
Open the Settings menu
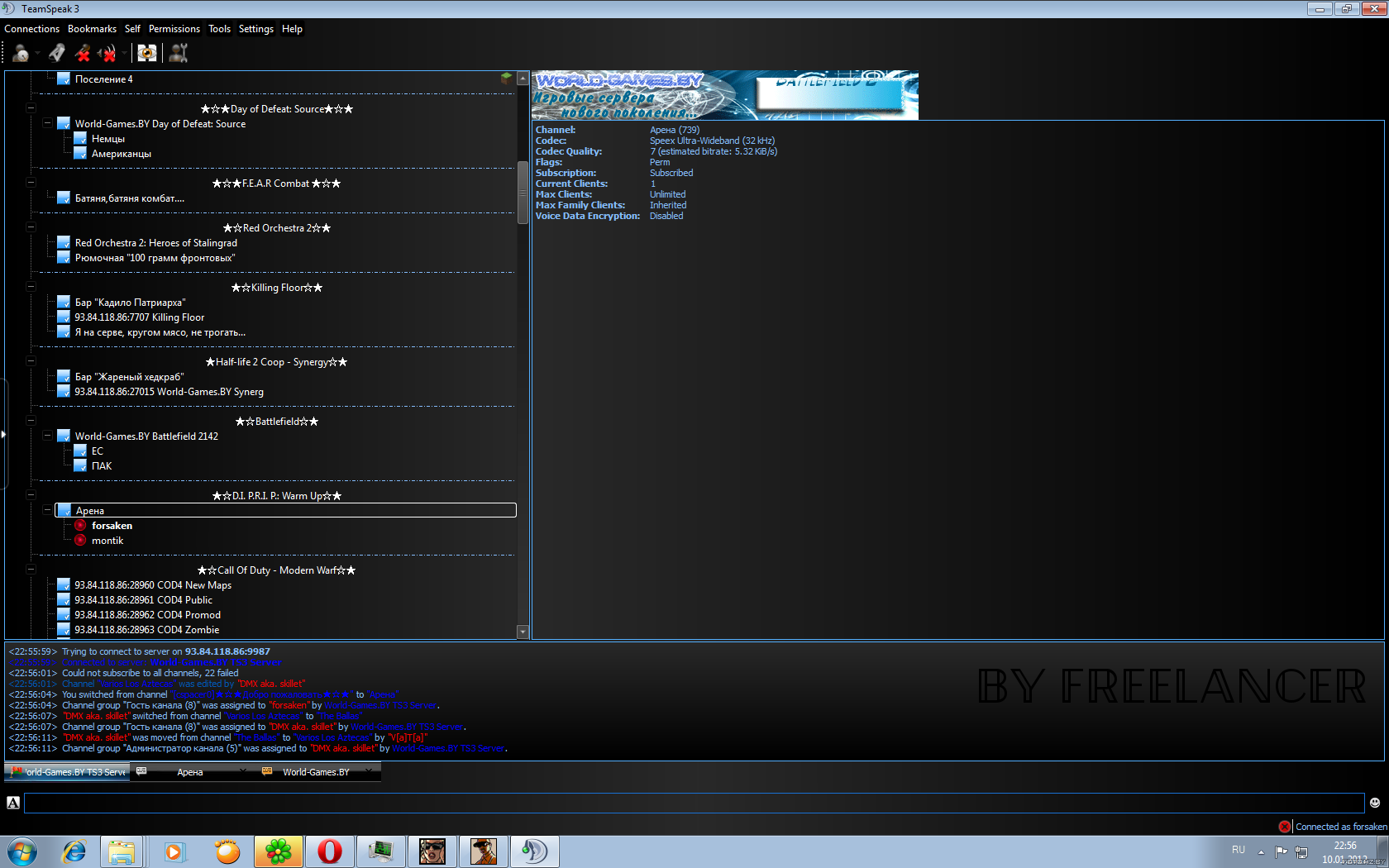tap(256, 29)
